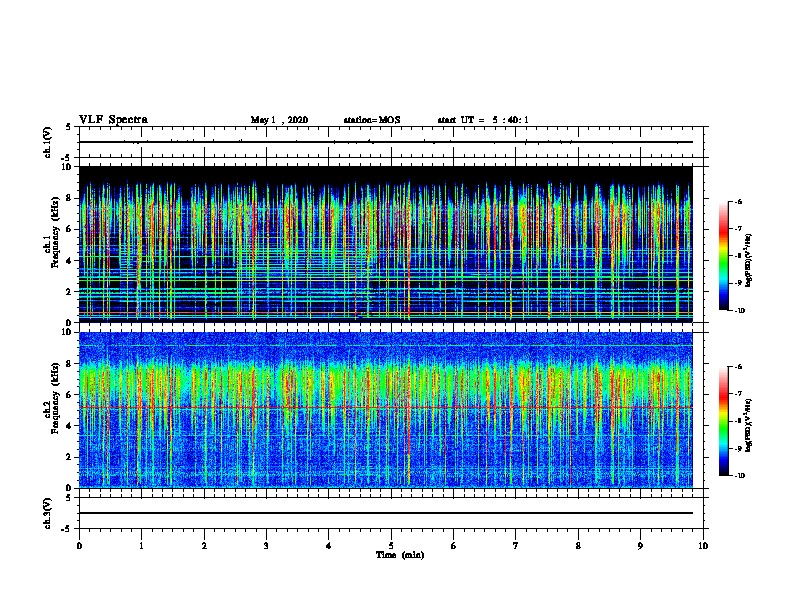Click the ch.1 "Frequency (kHz)" axis label

pyautogui.click(x=55, y=233)
